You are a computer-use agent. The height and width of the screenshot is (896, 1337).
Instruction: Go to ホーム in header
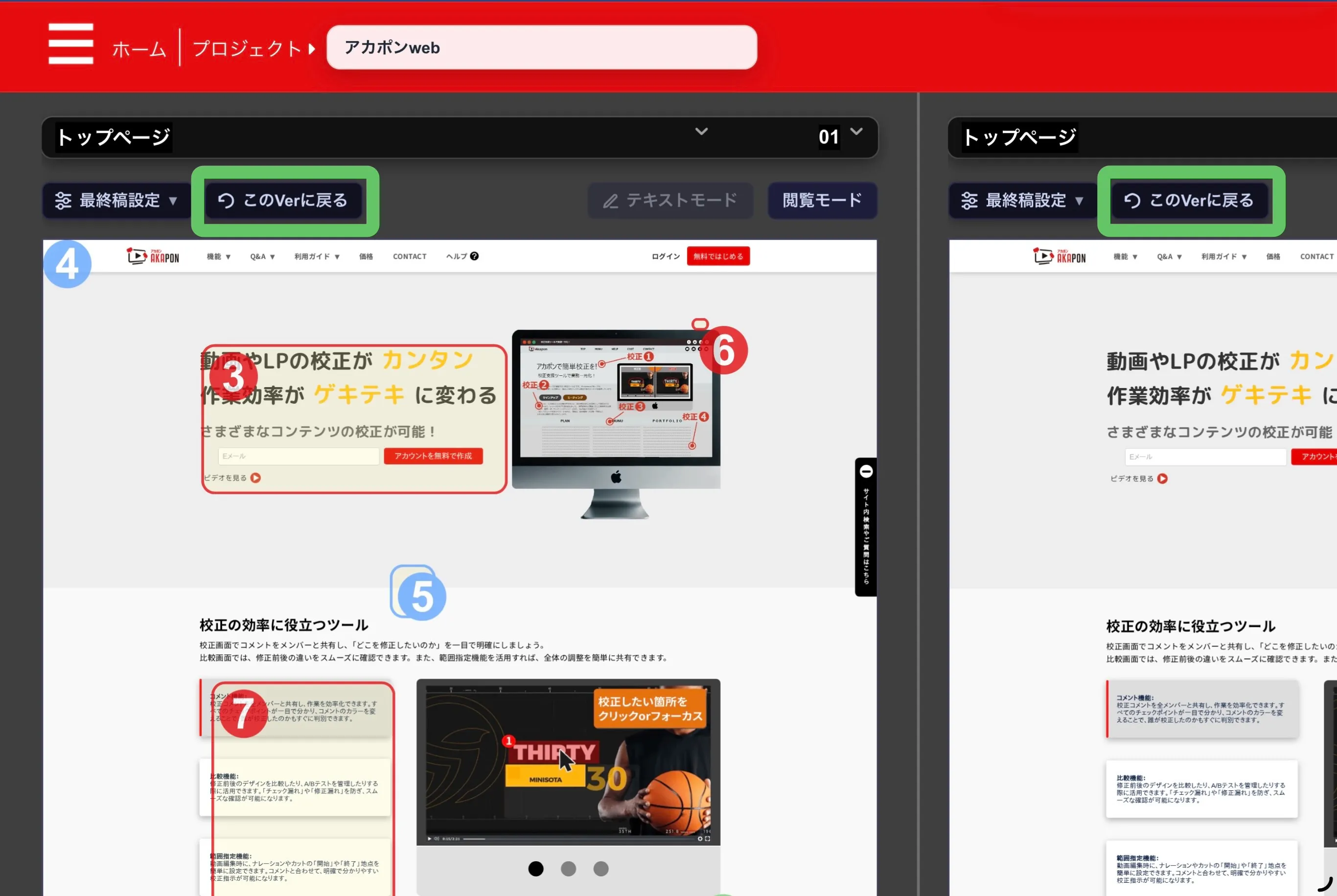pos(139,49)
